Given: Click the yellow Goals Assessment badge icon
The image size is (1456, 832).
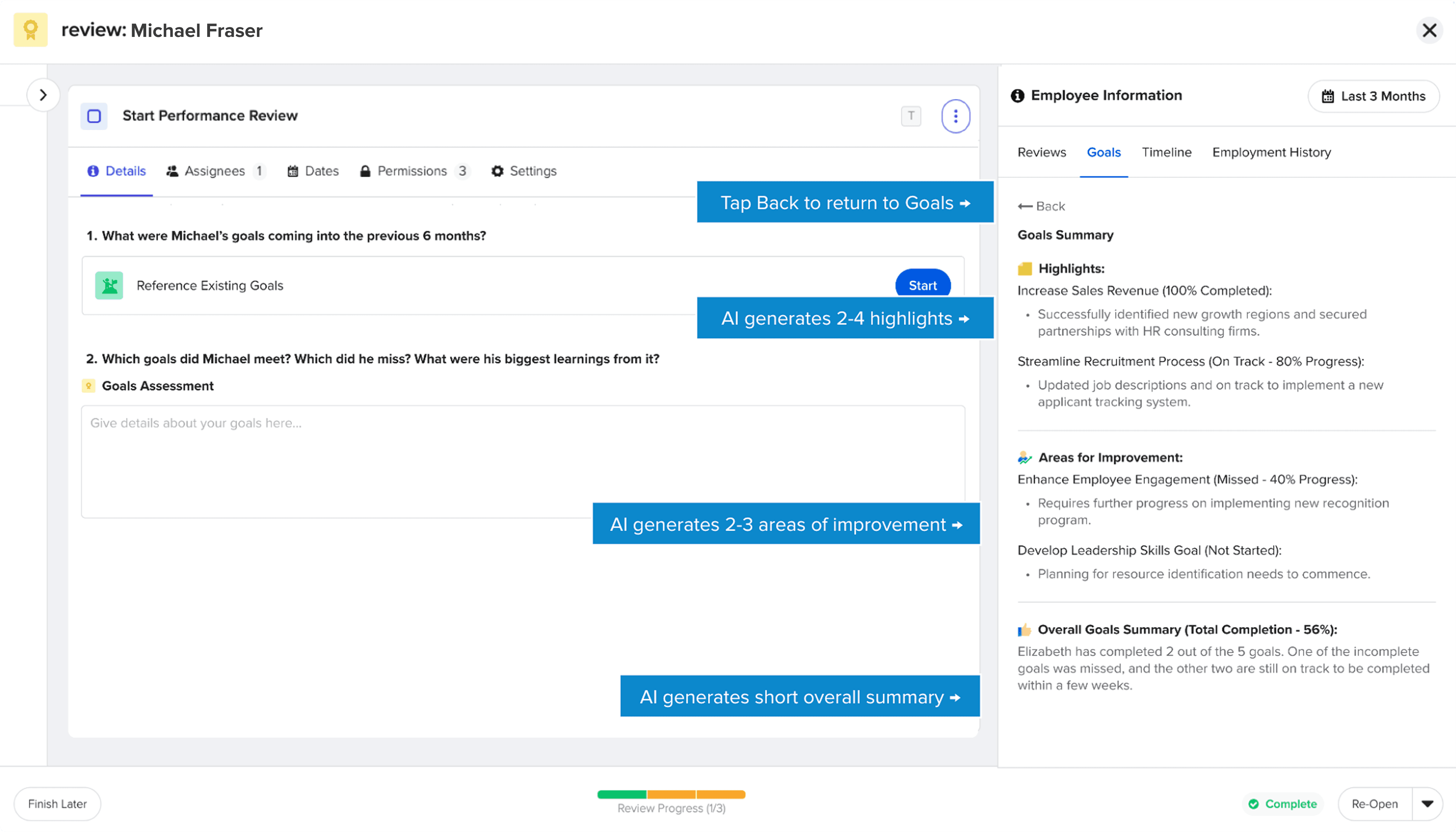Looking at the screenshot, I should [88, 386].
